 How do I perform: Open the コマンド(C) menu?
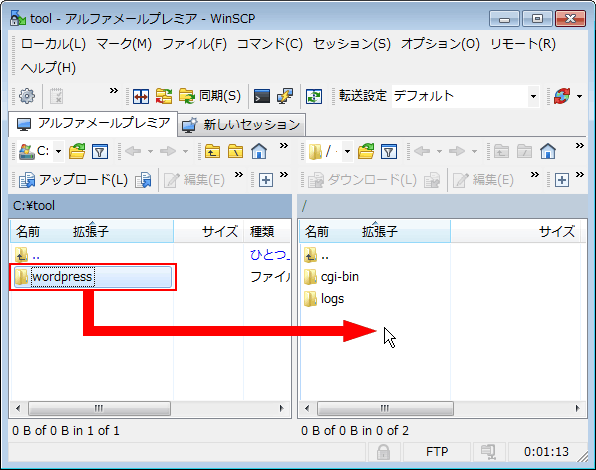coord(269,44)
